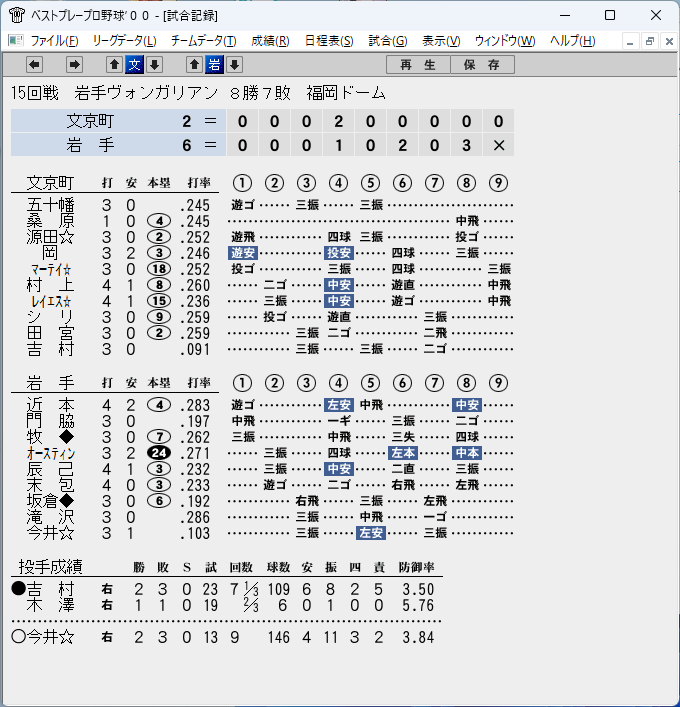Select the 岩 team toggle button
This screenshot has height=707, width=680.
point(215,65)
